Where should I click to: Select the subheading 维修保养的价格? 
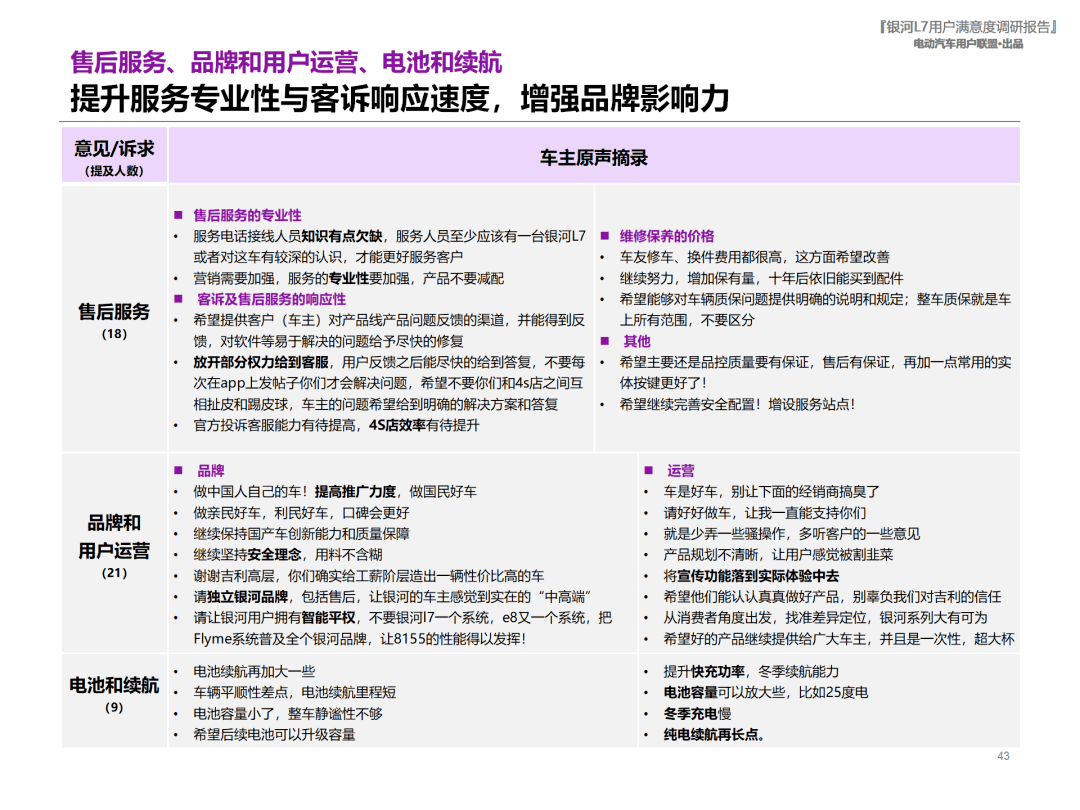click(667, 236)
